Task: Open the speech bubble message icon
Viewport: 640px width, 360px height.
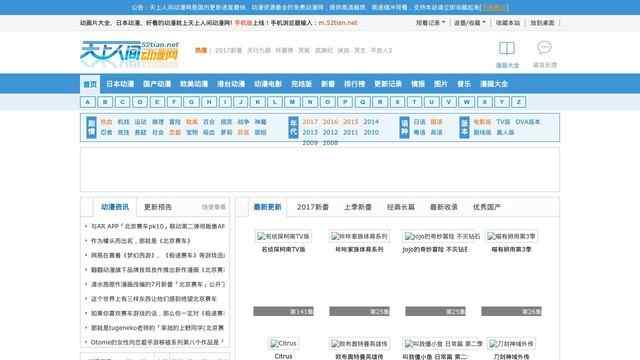Action: tap(544, 48)
